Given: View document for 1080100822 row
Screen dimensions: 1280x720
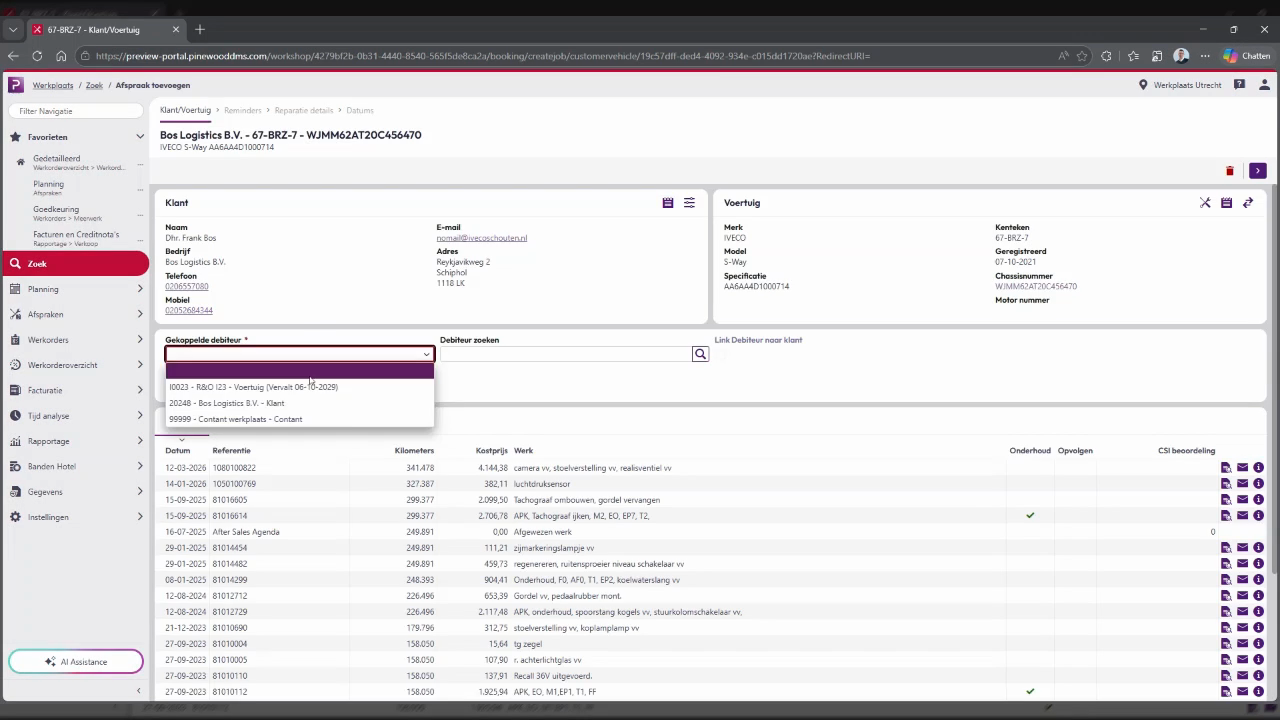Looking at the screenshot, I should pos(1226,468).
